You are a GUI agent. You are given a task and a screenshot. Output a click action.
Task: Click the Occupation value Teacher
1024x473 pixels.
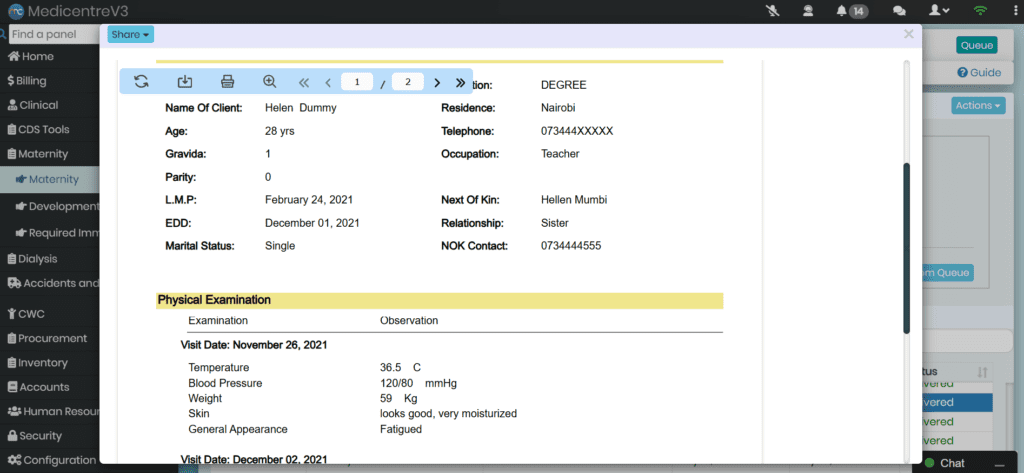click(560, 154)
